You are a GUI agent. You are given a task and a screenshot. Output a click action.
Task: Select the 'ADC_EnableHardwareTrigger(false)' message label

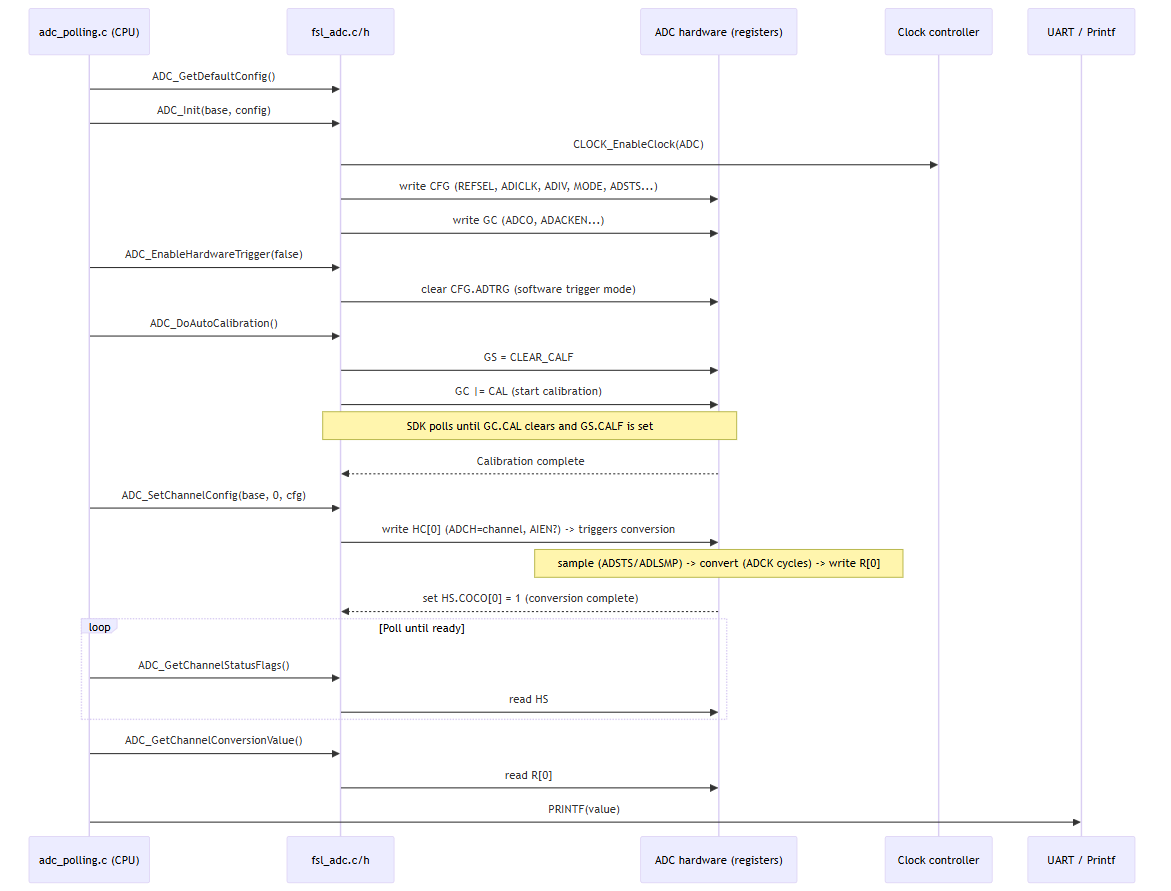(x=214, y=254)
